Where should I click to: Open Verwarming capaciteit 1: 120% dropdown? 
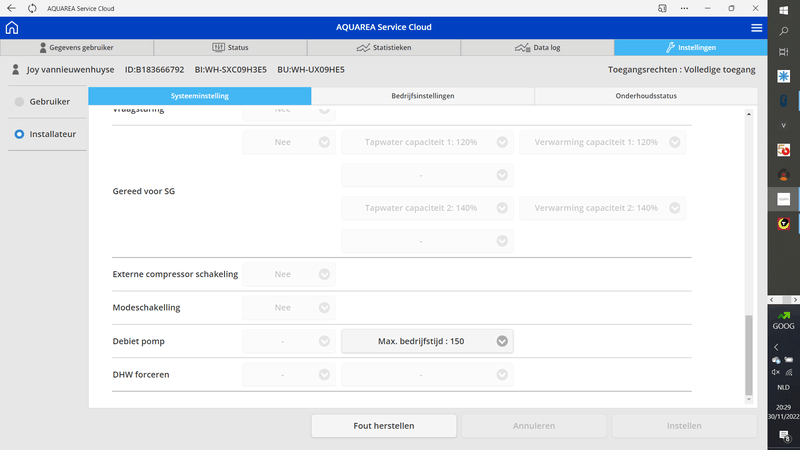coord(603,142)
